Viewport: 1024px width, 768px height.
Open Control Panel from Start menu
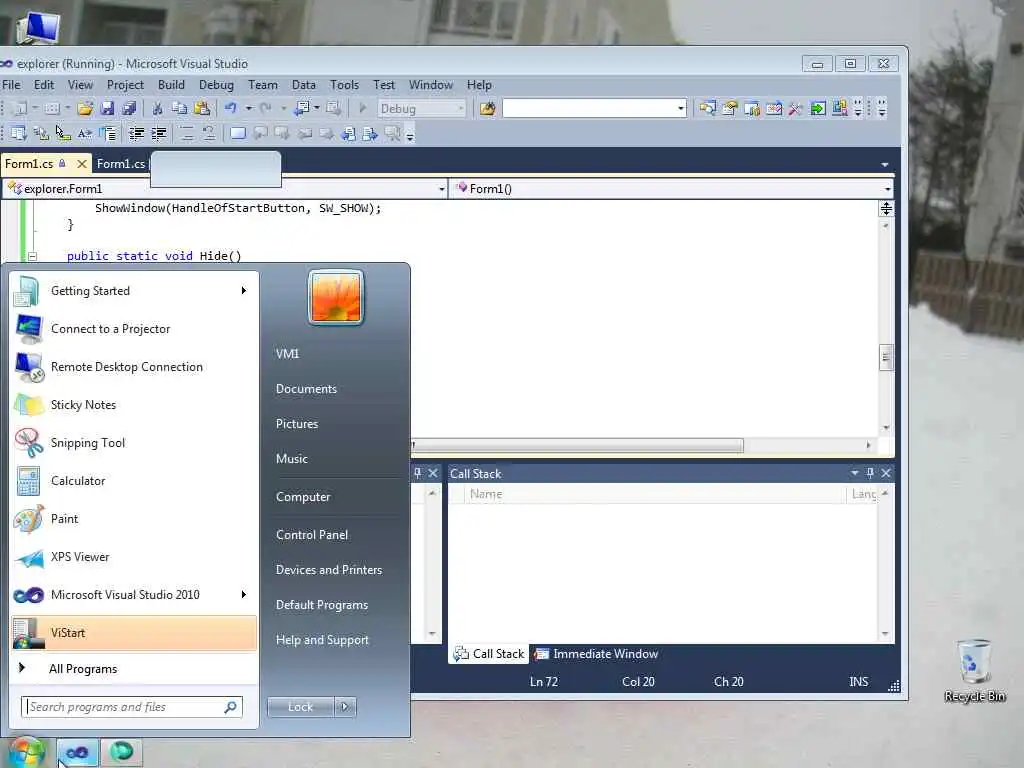(312, 535)
